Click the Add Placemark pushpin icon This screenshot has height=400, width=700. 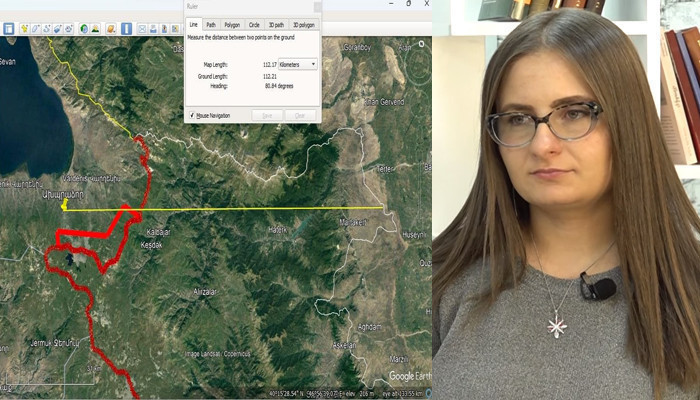pyautogui.click(x=23, y=28)
